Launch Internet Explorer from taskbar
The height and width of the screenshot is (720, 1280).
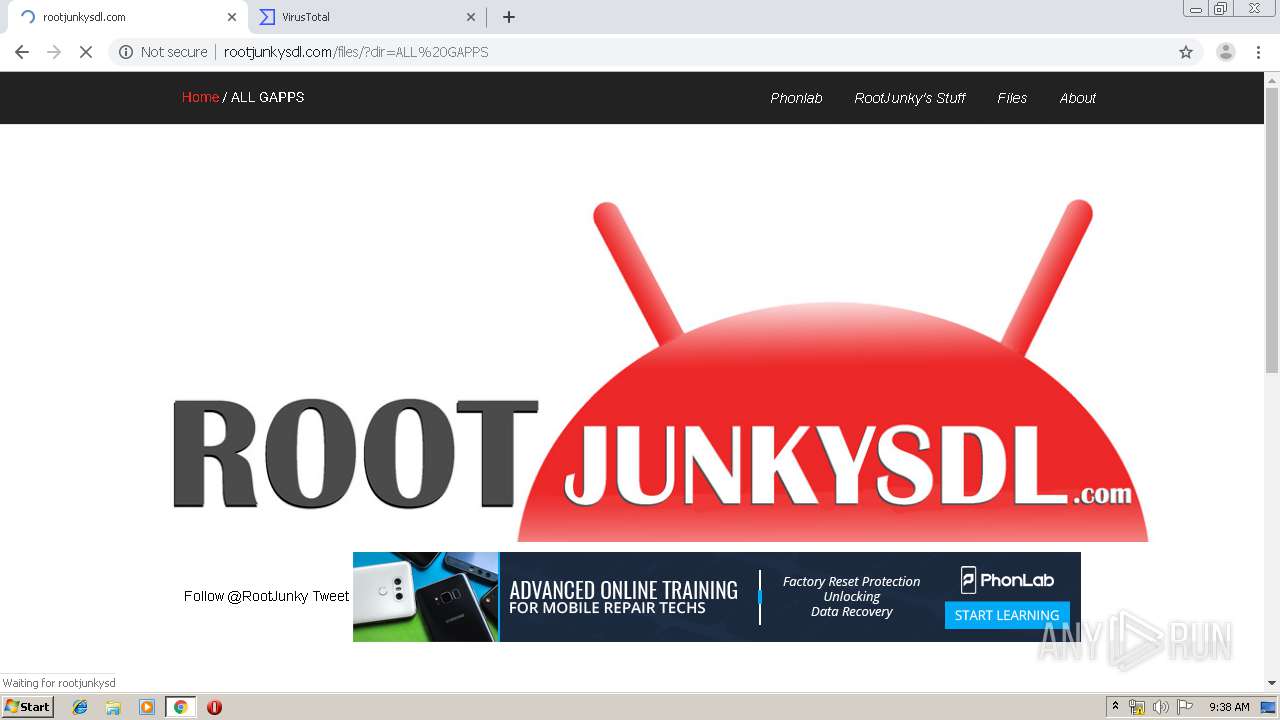point(80,707)
